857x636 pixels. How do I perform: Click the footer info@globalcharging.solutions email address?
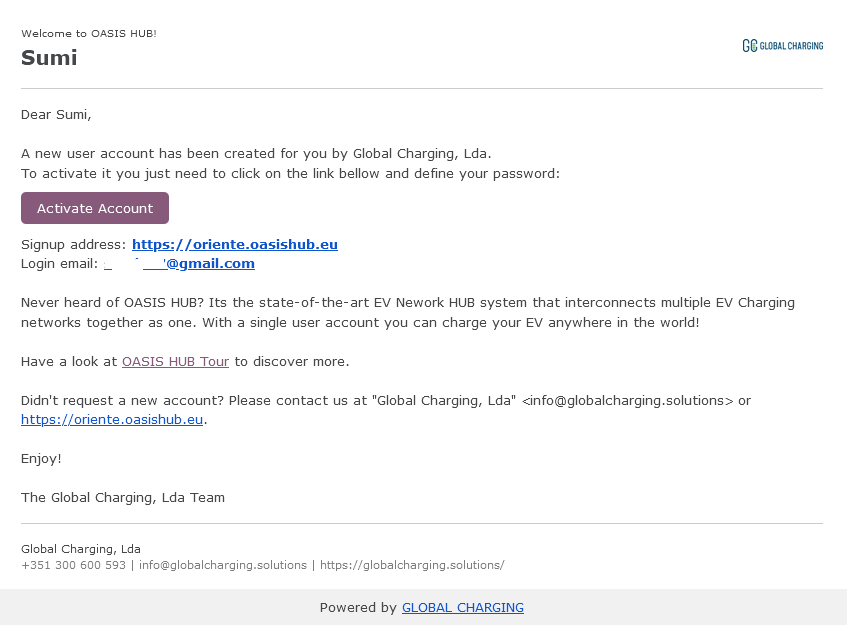point(222,565)
